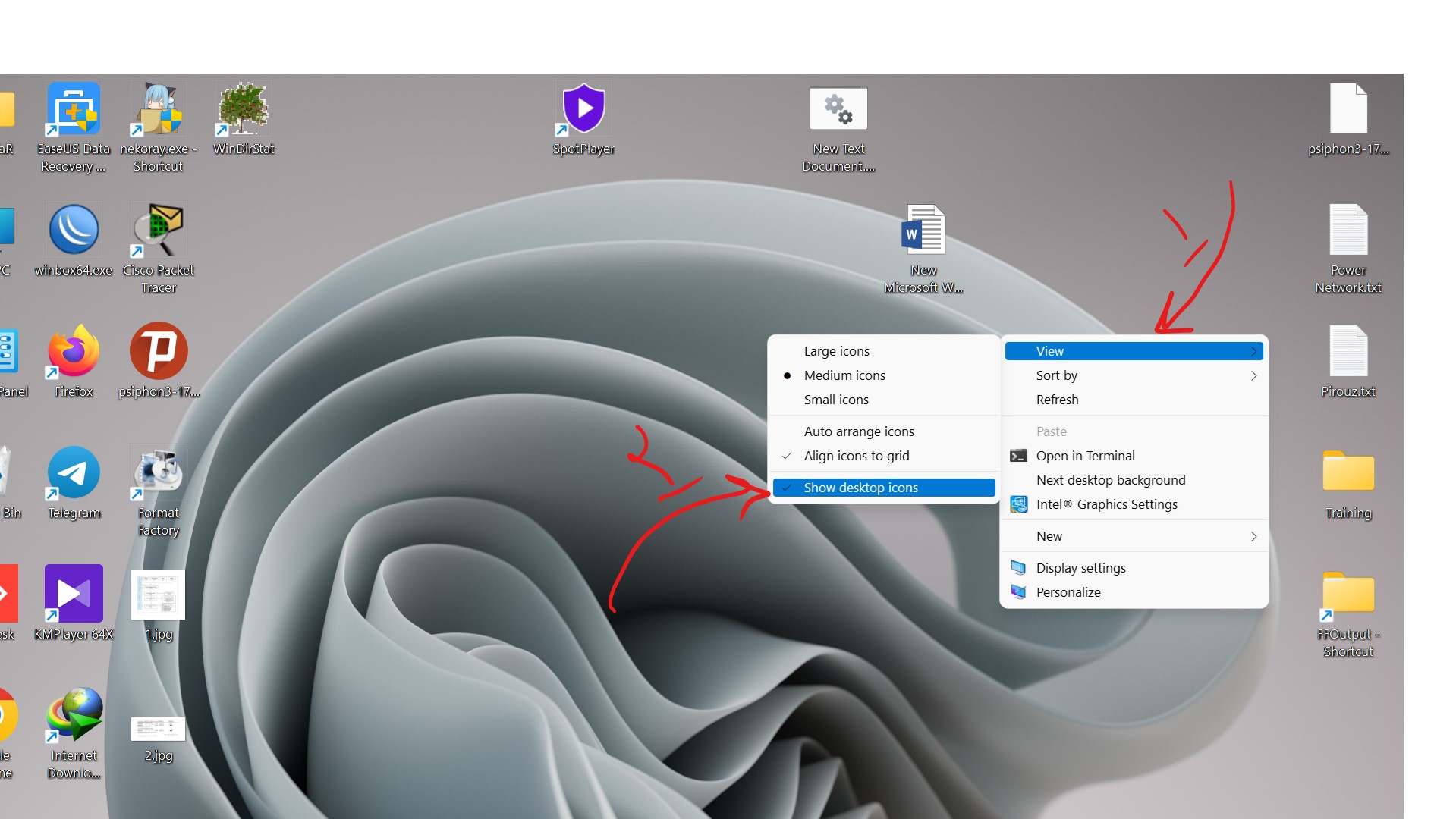
Task: Enable Auto arrange icons
Action: (884, 431)
